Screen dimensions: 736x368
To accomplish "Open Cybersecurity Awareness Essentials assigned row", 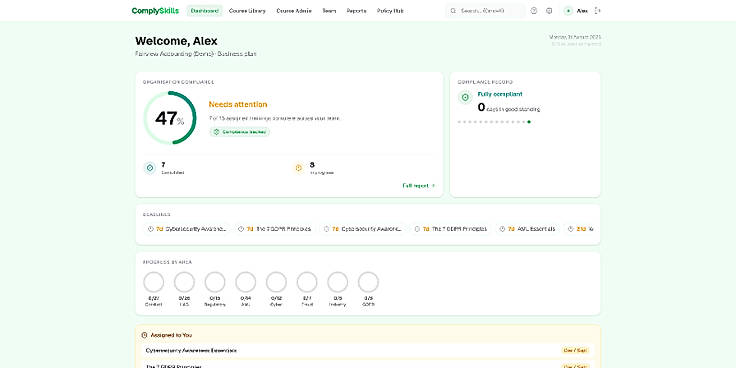I will [368, 350].
